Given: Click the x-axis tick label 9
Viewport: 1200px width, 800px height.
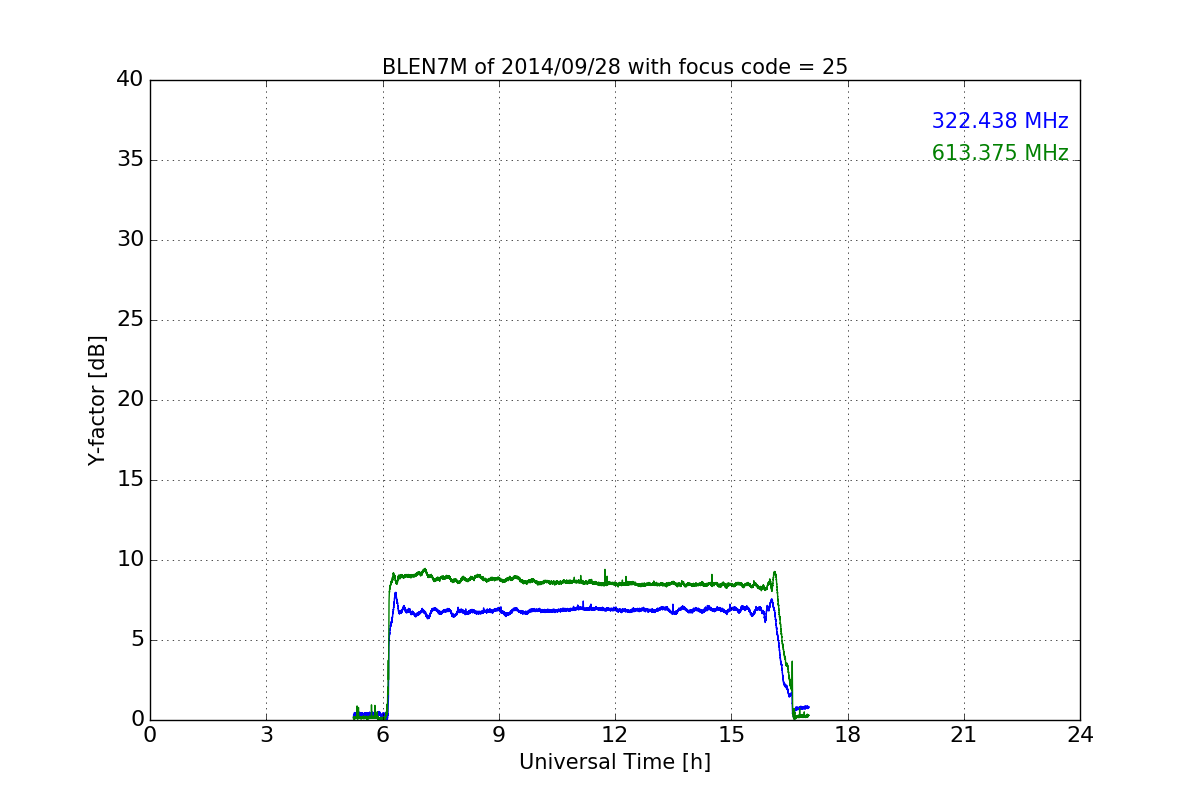Looking at the screenshot, I should coord(499,735).
